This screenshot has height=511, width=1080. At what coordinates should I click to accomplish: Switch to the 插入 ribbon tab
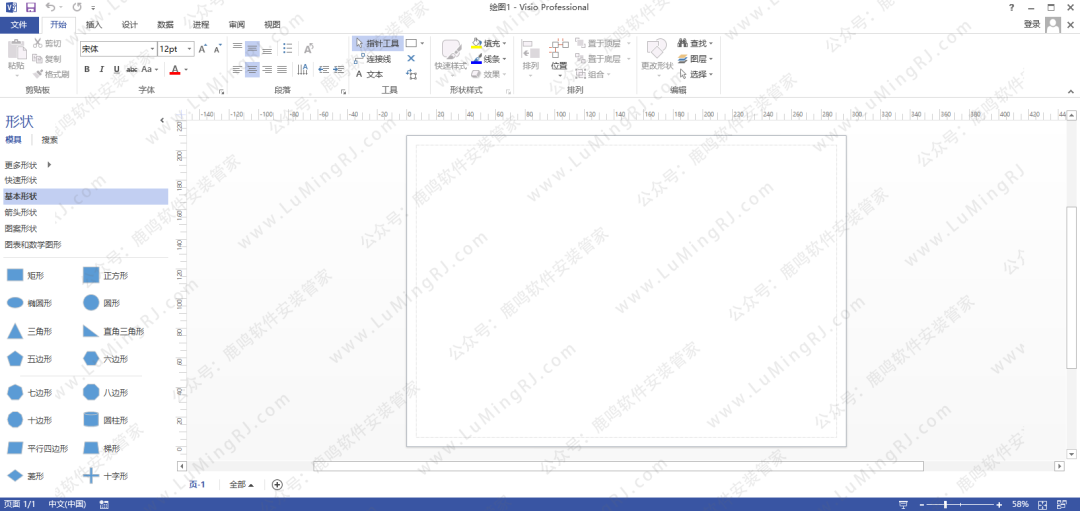coord(93,24)
